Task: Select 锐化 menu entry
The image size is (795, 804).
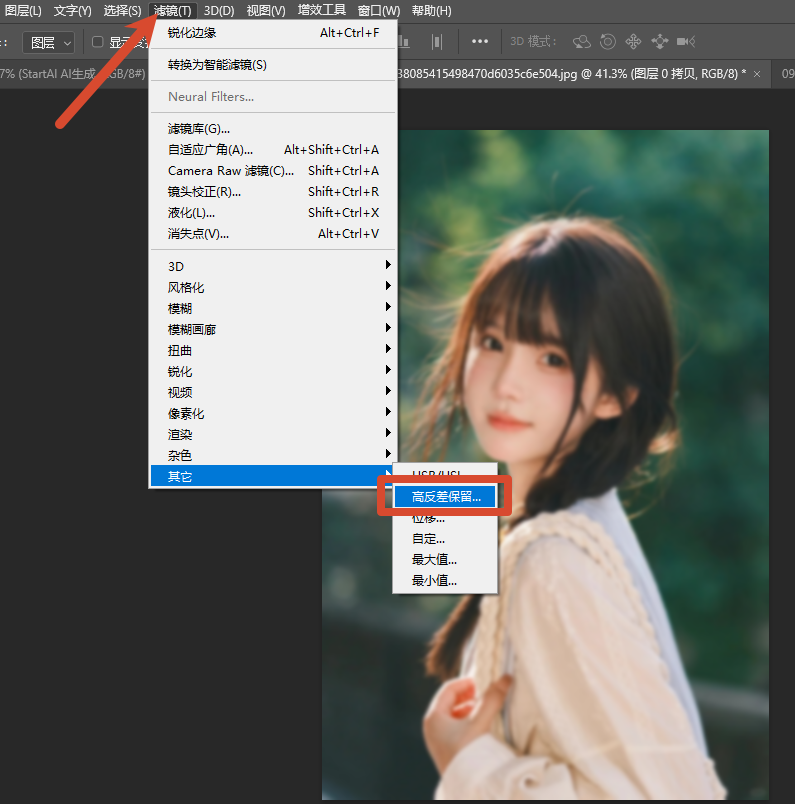Action: (x=273, y=372)
